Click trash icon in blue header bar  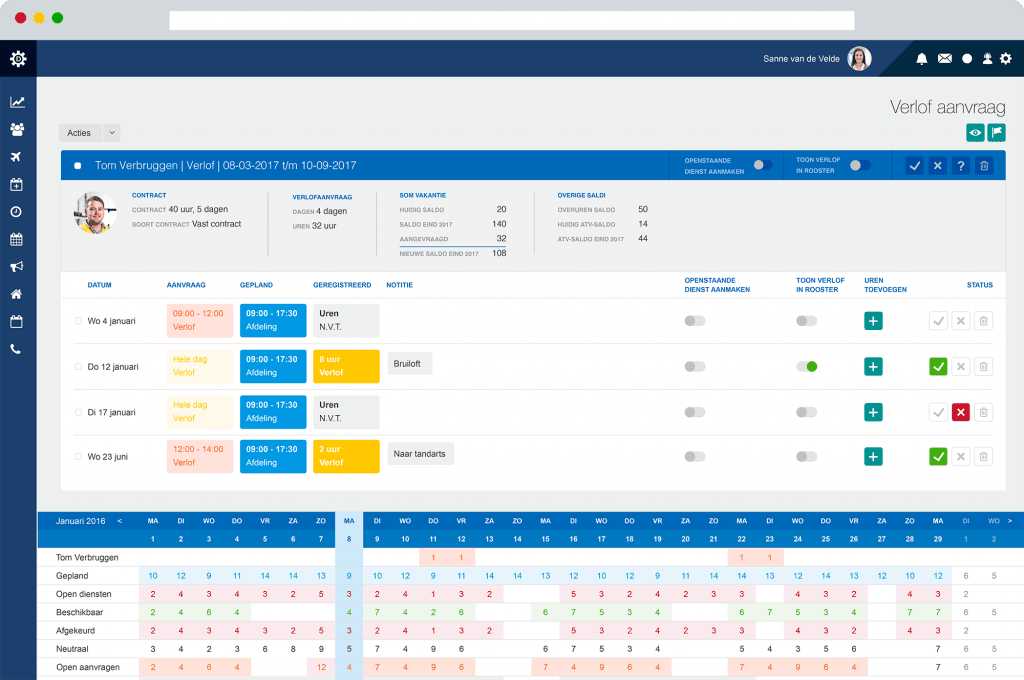pyautogui.click(x=984, y=166)
